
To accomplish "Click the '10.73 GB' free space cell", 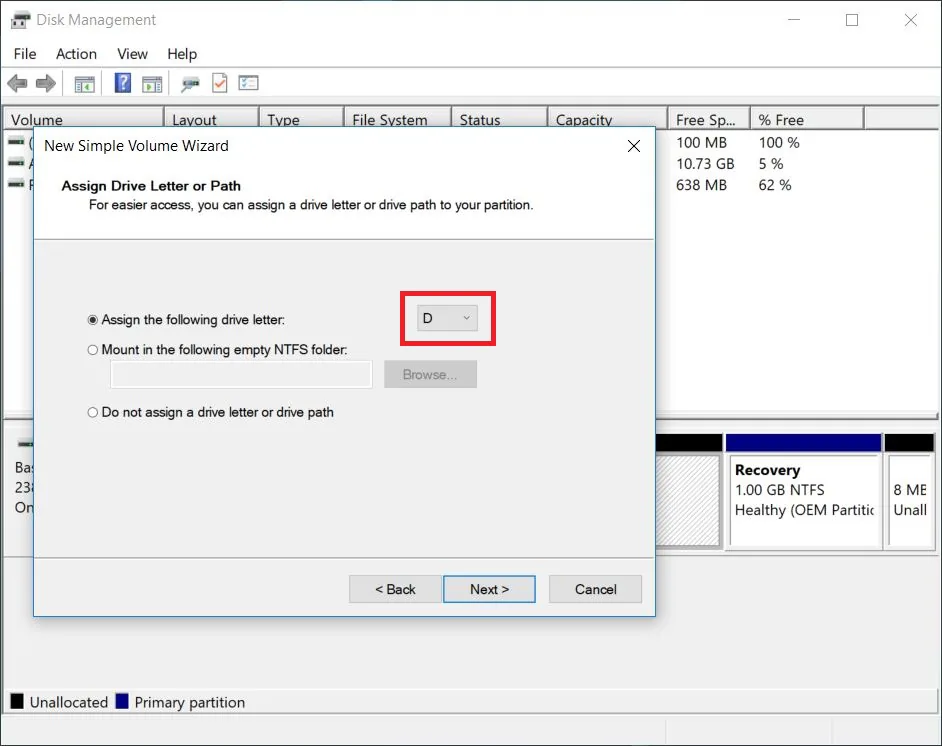I will (x=705, y=164).
